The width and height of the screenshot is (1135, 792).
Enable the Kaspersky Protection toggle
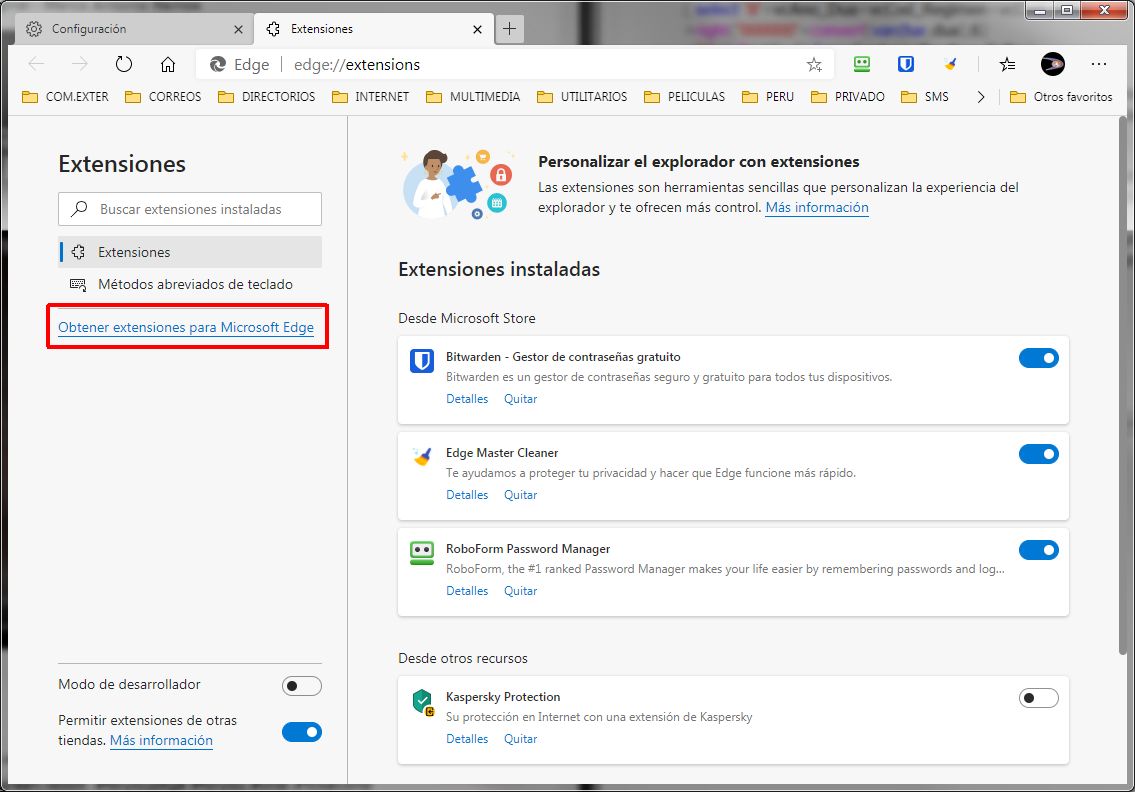tap(1038, 698)
